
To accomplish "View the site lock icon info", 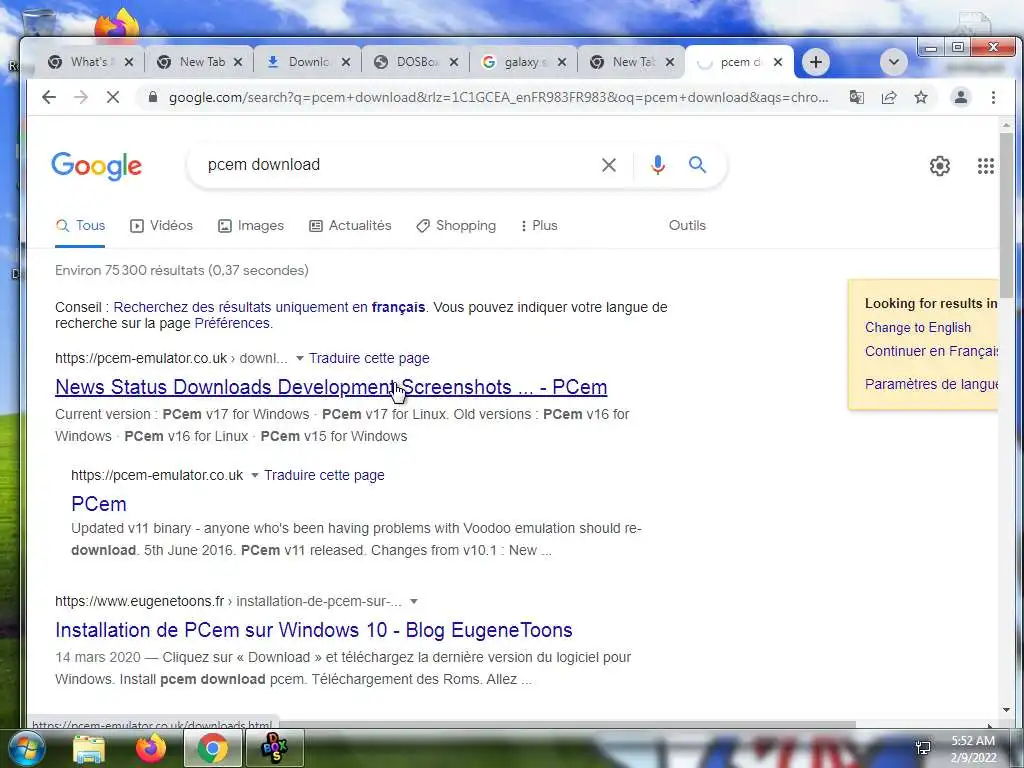I will (153, 97).
